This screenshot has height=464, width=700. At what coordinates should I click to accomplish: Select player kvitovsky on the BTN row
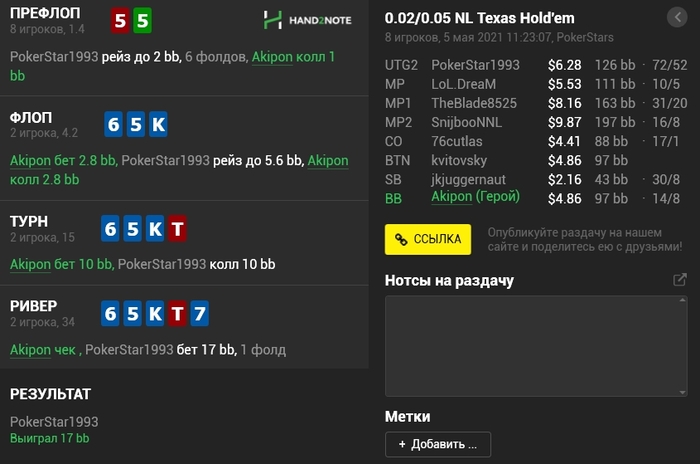click(x=460, y=160)
